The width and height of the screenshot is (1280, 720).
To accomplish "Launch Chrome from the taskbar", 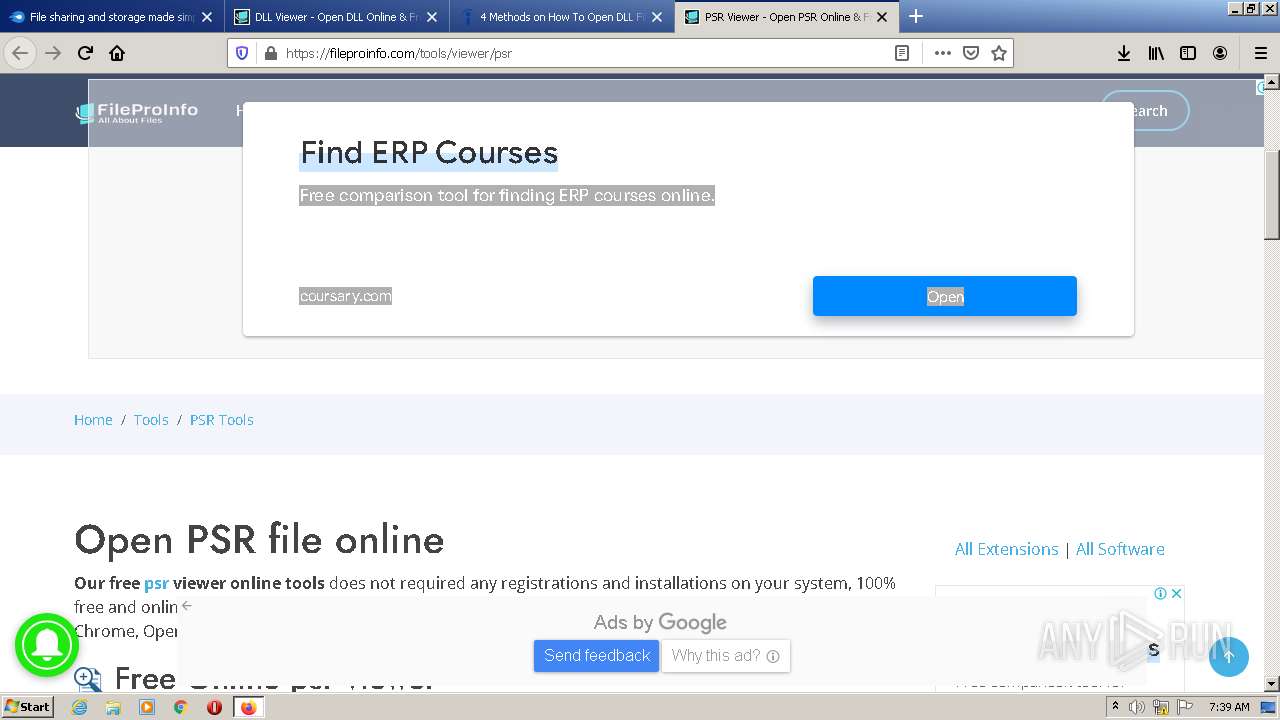I will 180,707.
